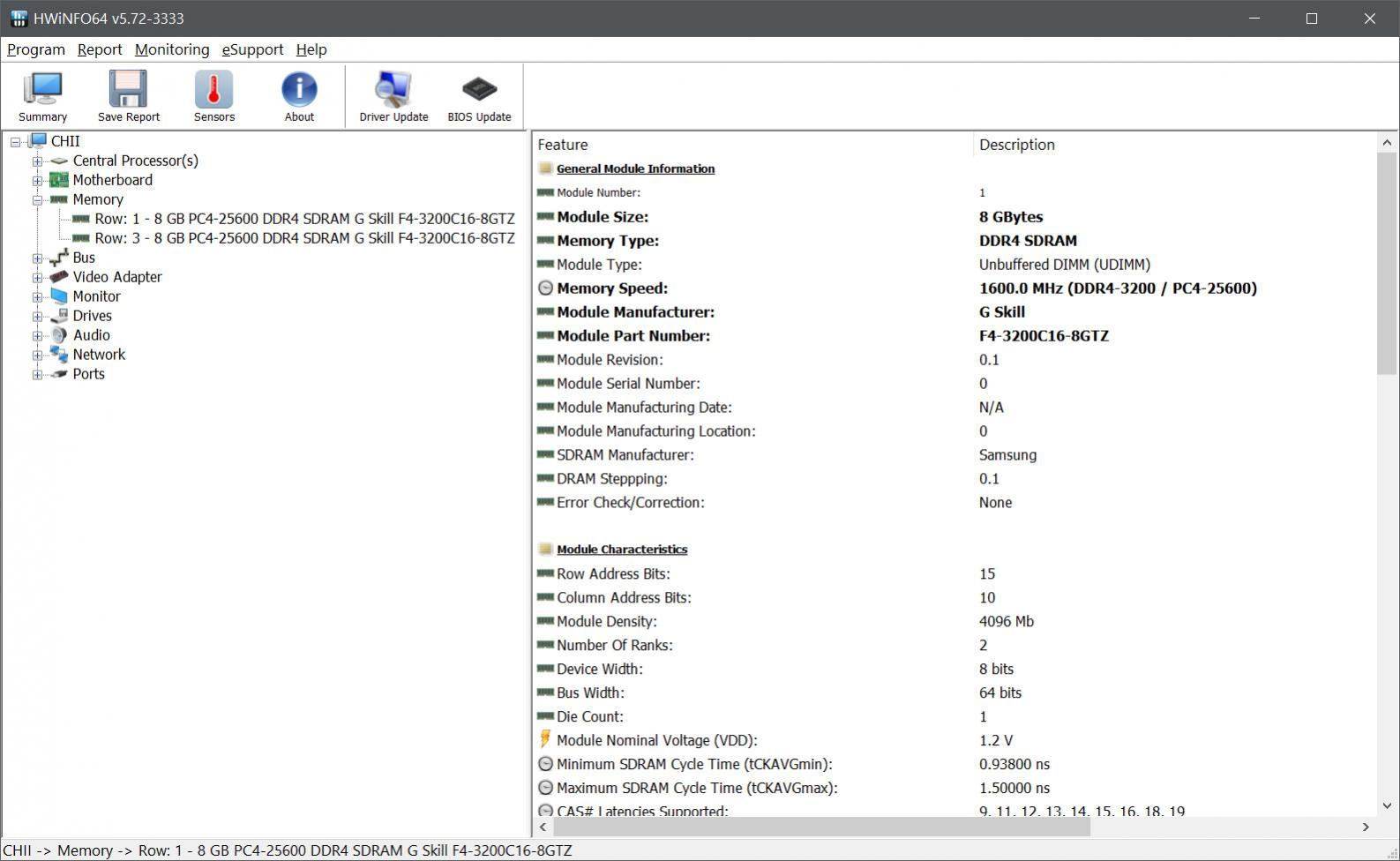The height and width of the screenshot is (861, 1400).
Task: Open the Program menu
Action: coord(36,49)
